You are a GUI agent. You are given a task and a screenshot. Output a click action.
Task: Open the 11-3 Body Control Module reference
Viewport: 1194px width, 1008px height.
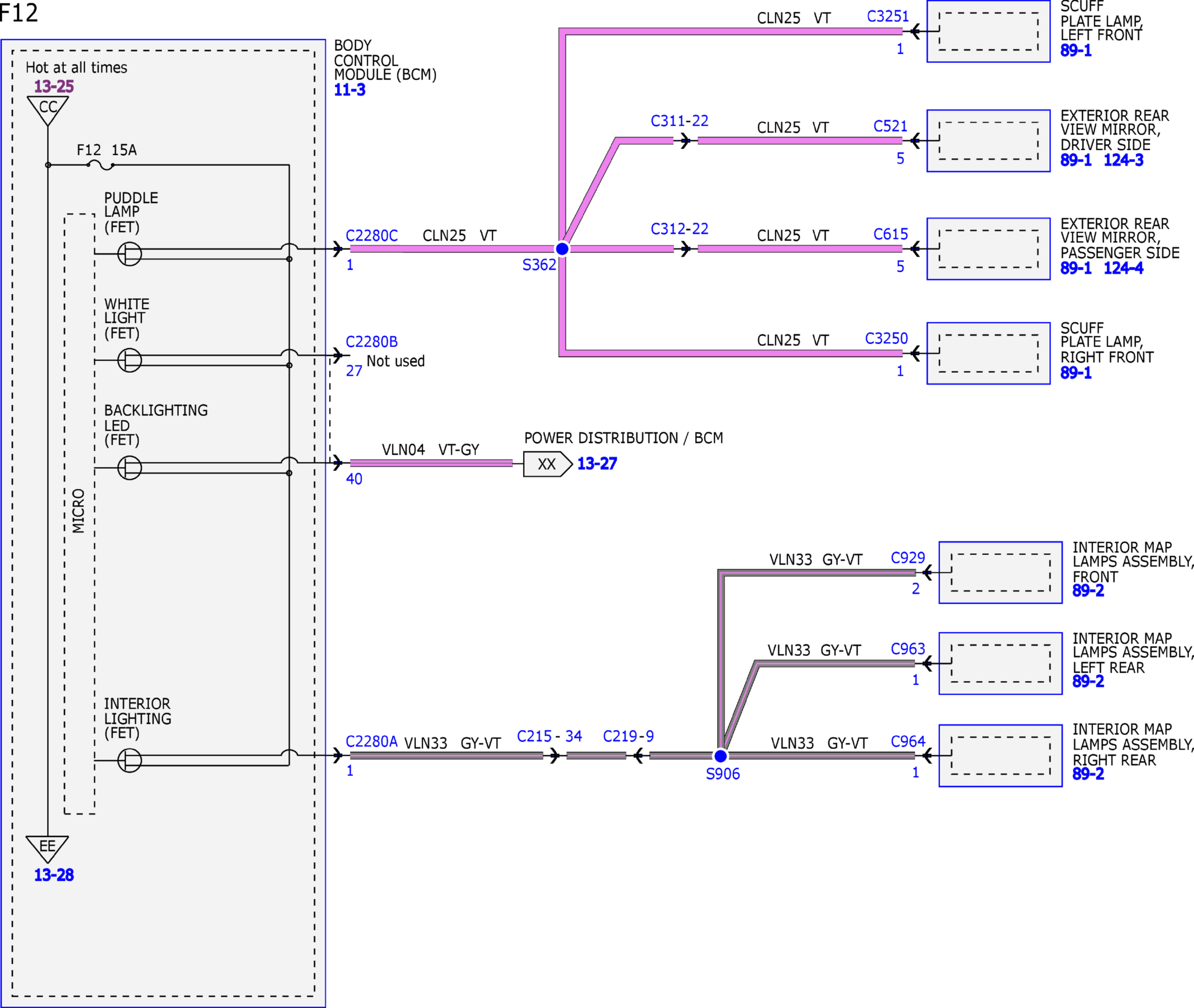click(350, 90)
